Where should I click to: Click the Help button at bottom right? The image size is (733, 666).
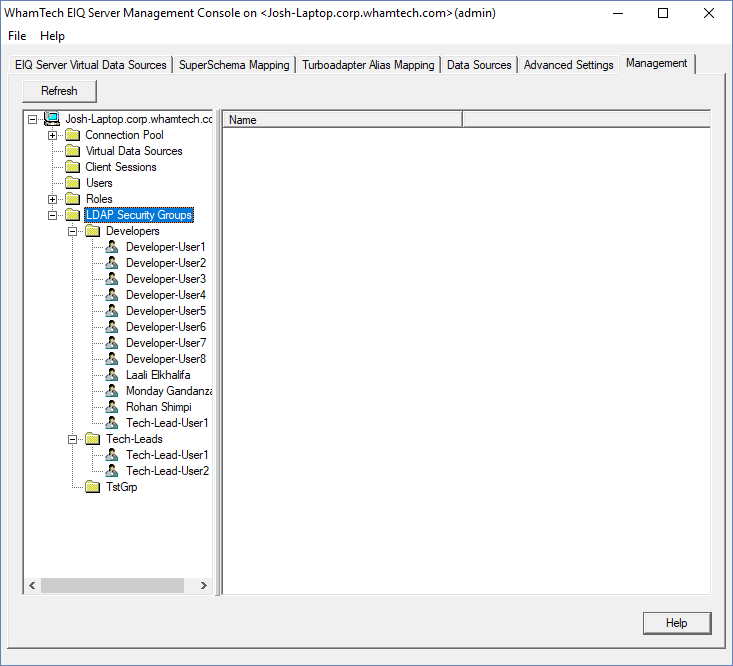click(676, 623)
